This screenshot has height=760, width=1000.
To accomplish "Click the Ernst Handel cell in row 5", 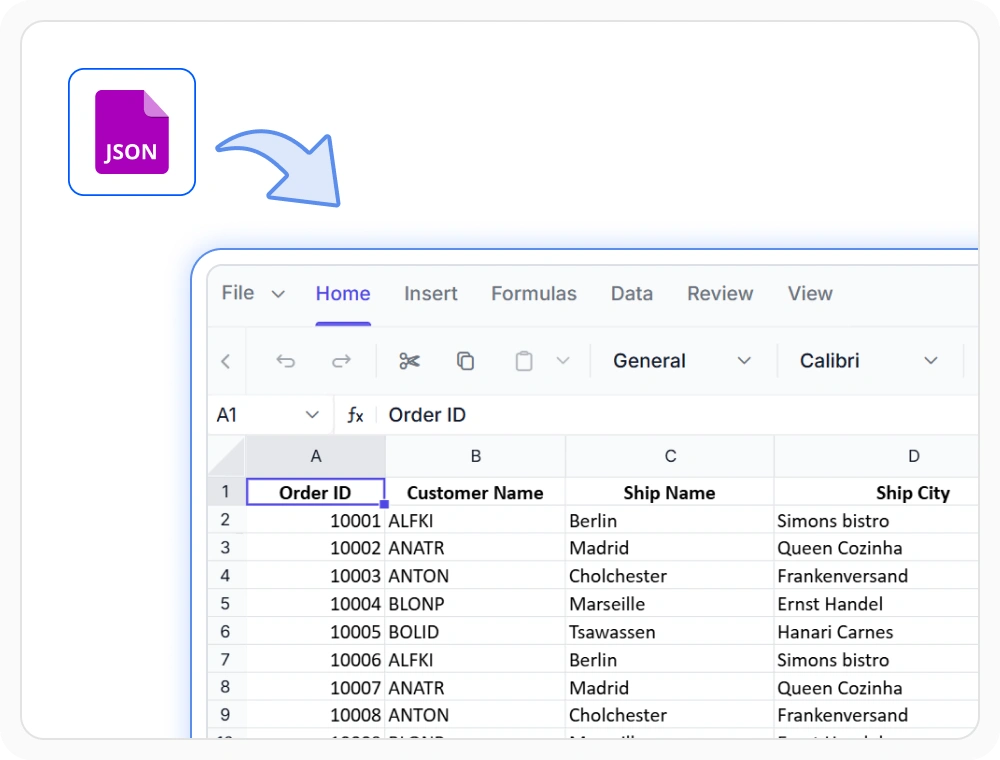I will tap(876, 604).
